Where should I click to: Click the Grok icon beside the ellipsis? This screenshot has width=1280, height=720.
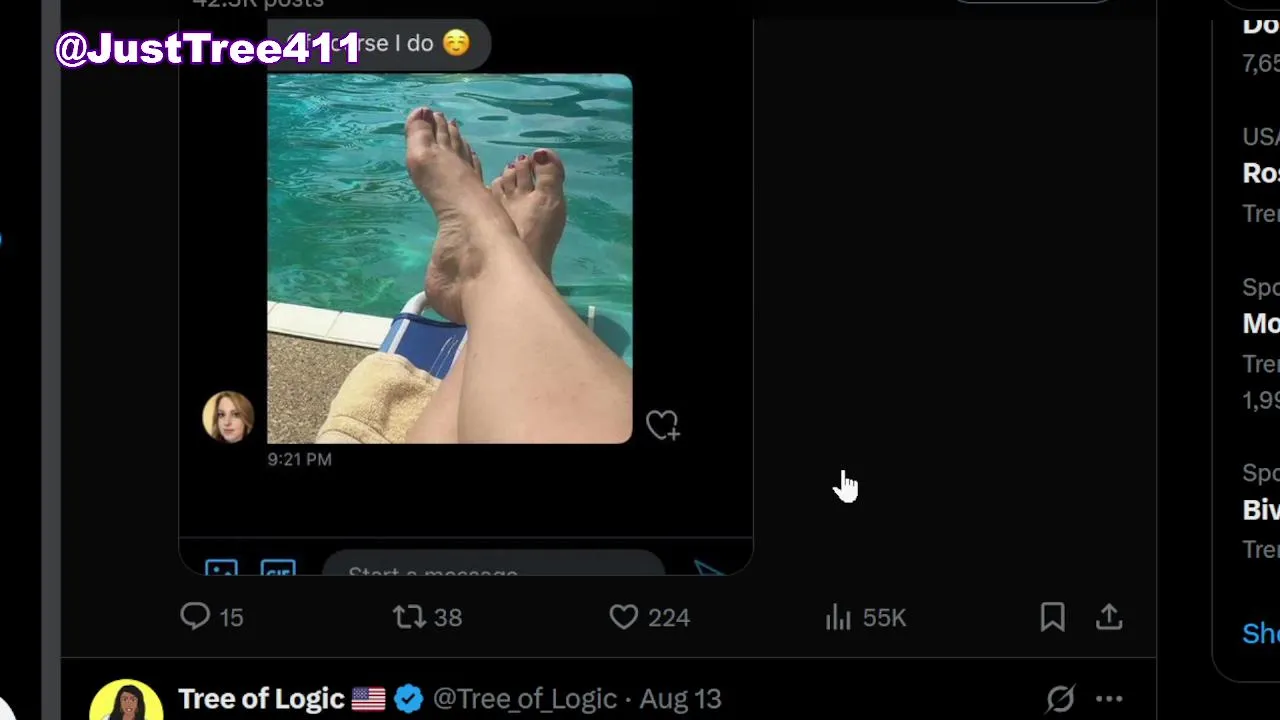(x=1060, y=699)
